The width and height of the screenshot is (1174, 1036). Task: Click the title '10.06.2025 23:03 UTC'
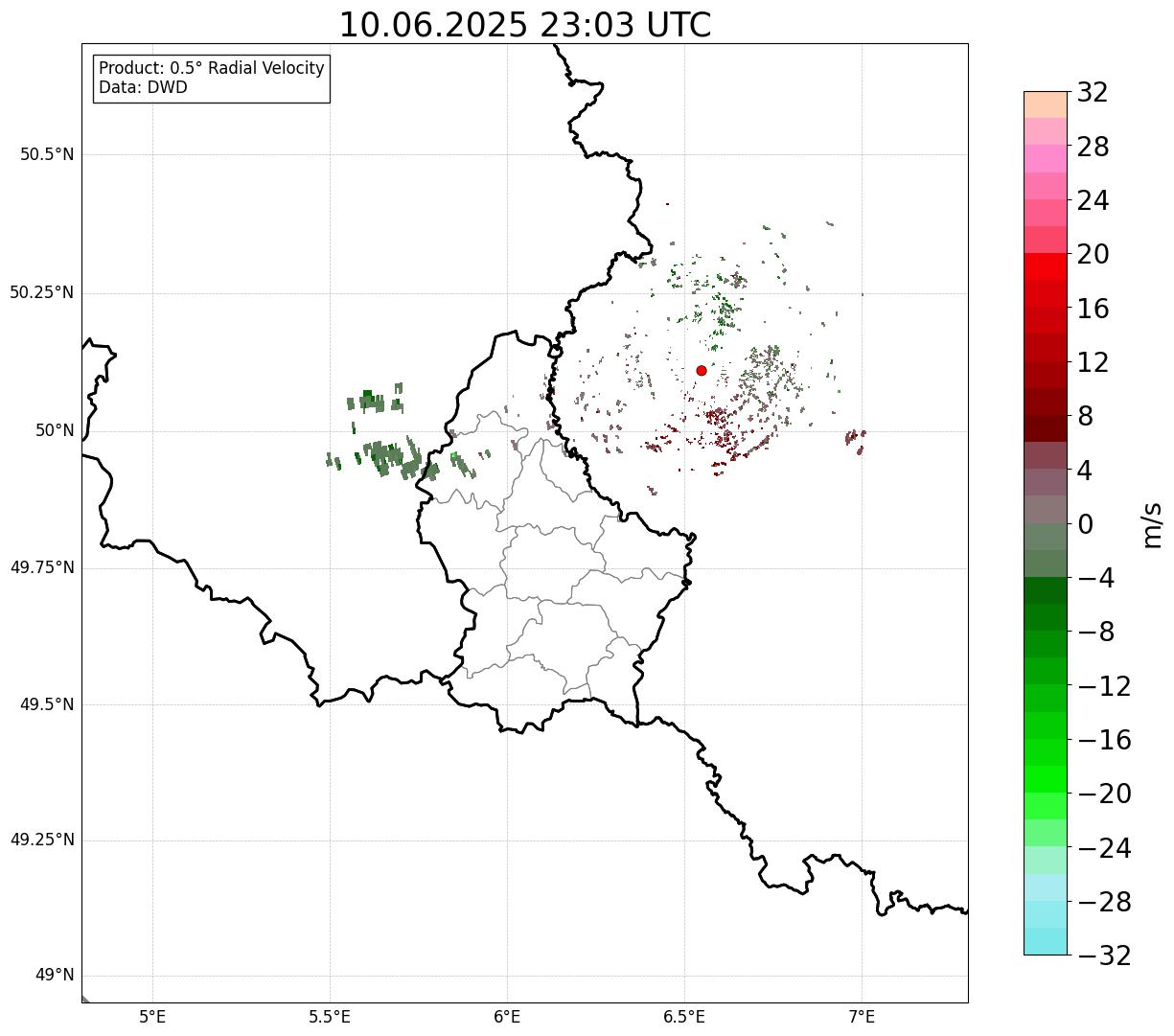click(x=525, y=24)
